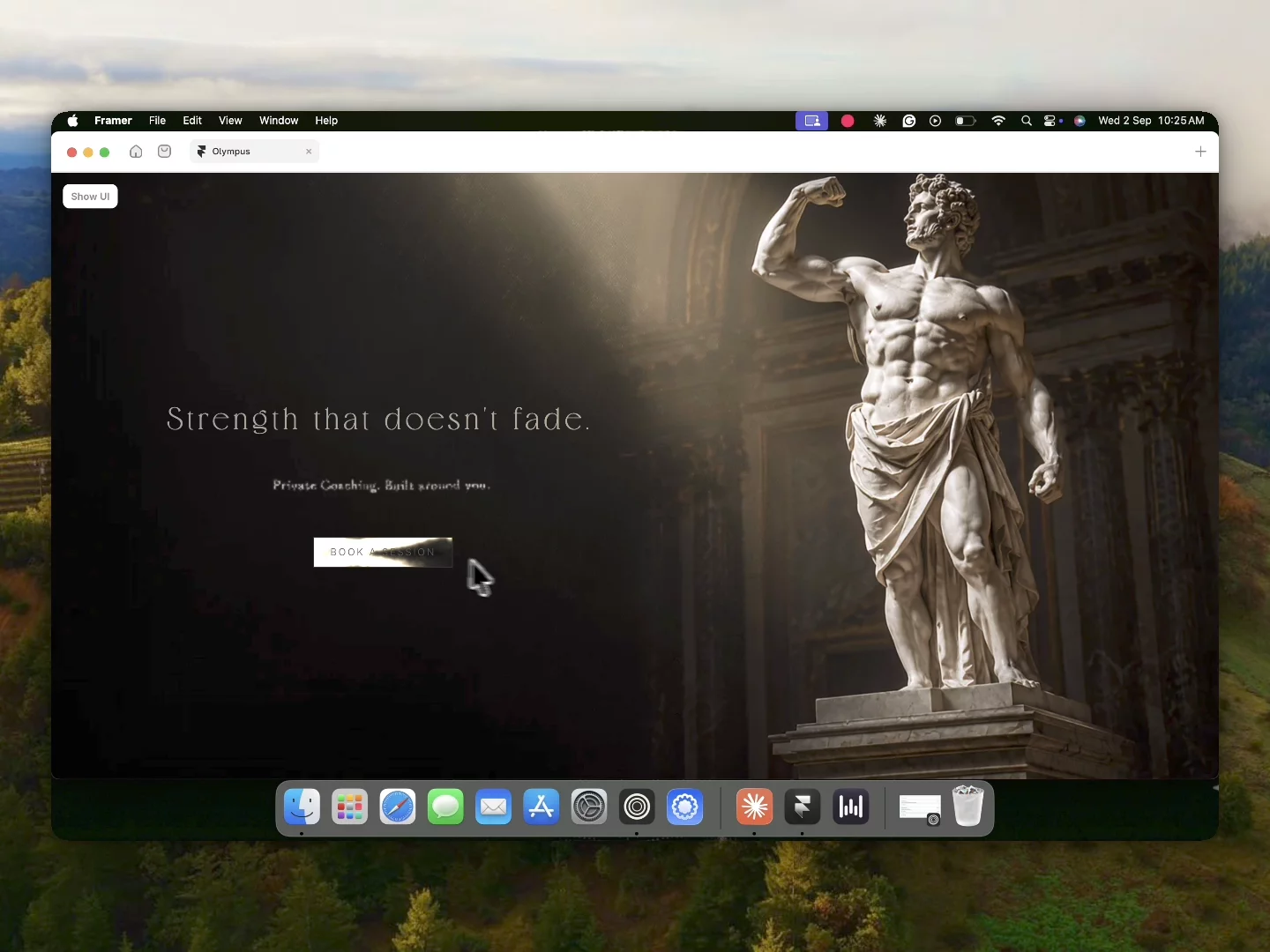
Task: Click the Book a Session button
Action: click(x=383, y=552)
